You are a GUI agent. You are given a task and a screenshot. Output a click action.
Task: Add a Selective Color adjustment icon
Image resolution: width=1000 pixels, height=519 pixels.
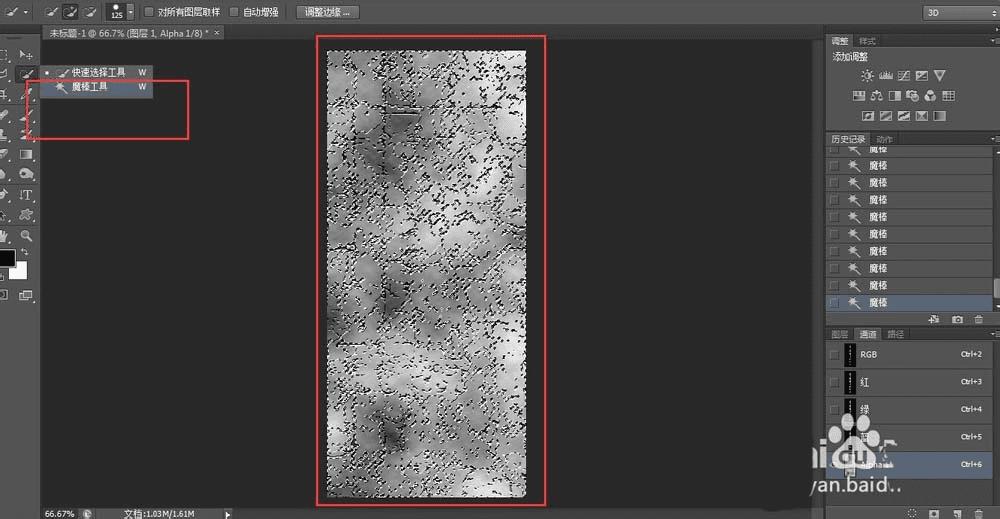(922, 116)
